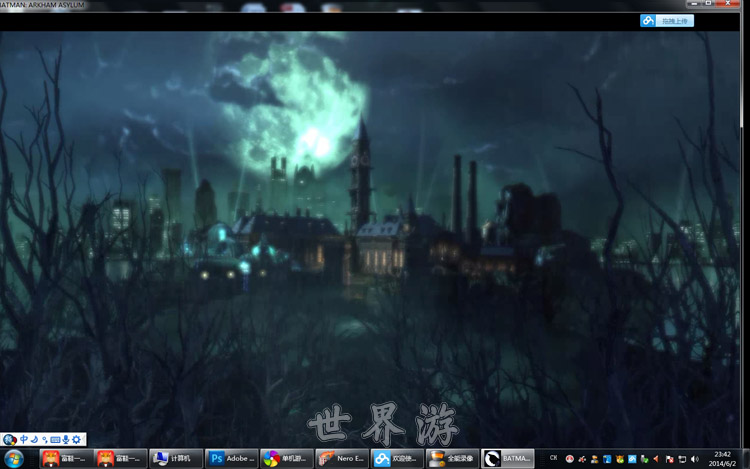
Task: Click the blue cloud tray icon
Action: click(x=632, y=459)
